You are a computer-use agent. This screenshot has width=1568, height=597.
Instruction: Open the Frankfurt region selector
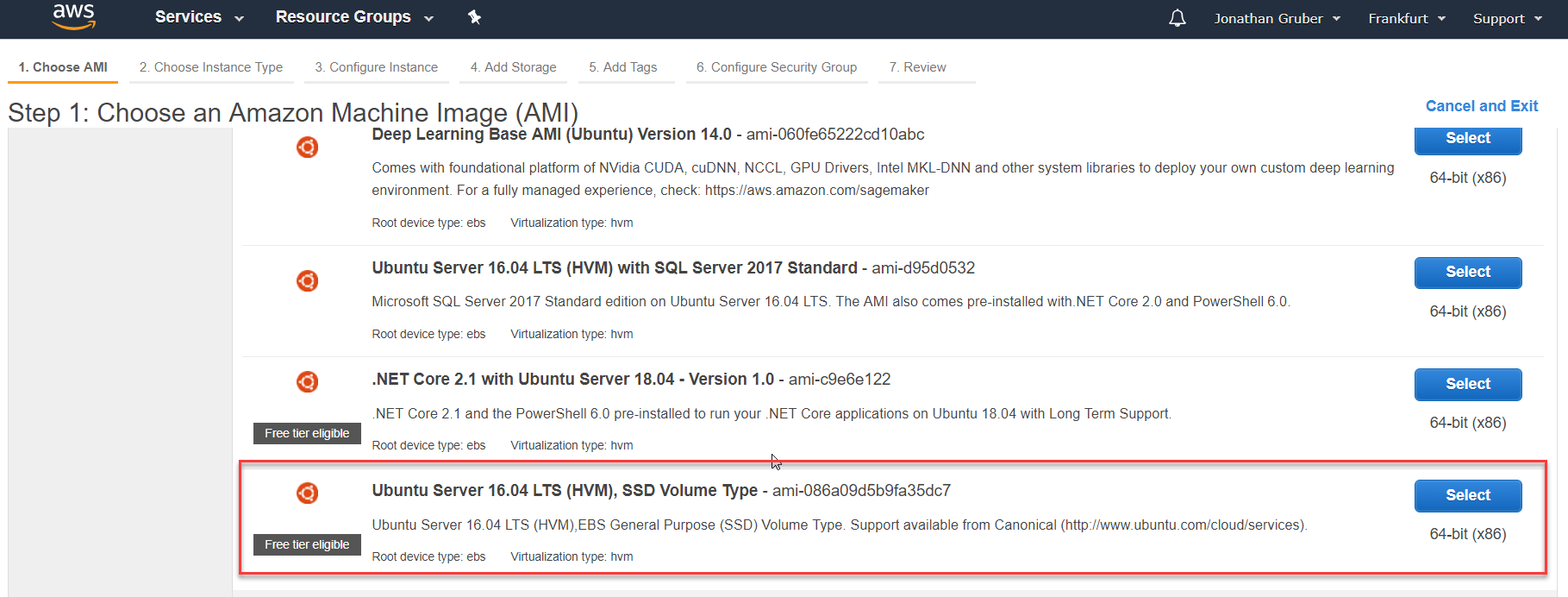[x=1407, y=18]
